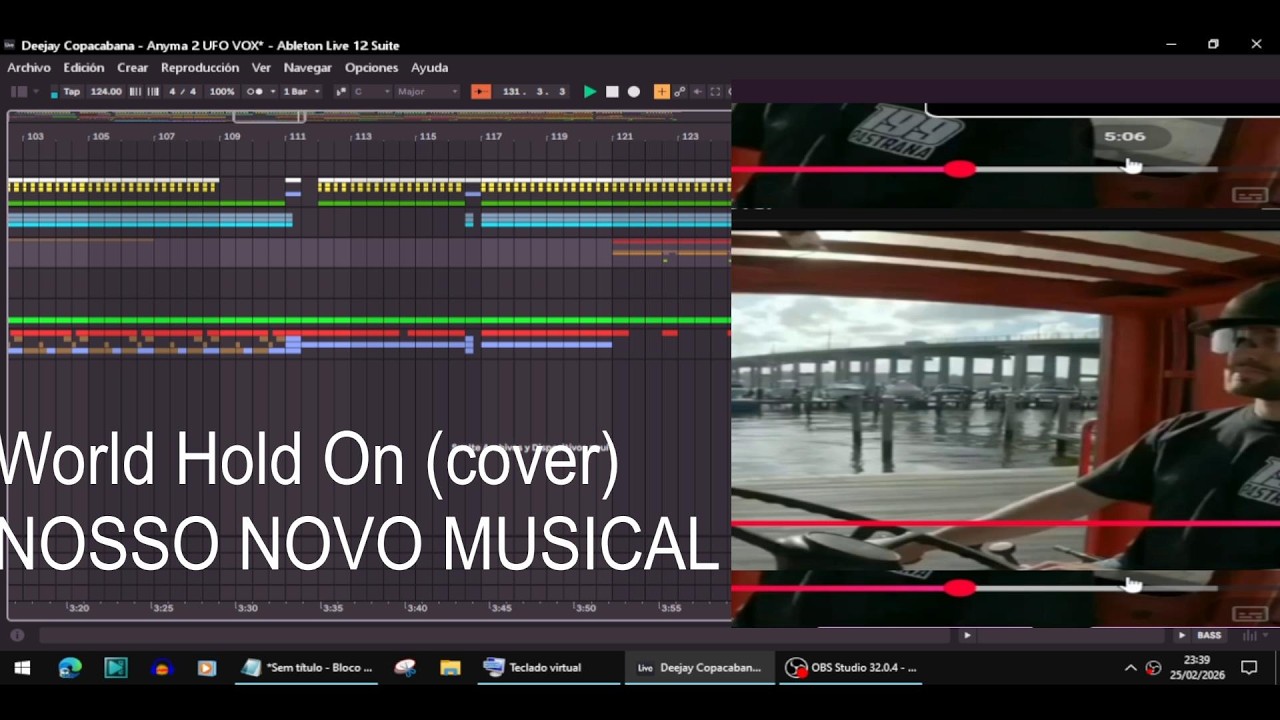Click the bottom red video progress knob
This screenshot has height=720, width=1280.
click(x=960, y=588)
